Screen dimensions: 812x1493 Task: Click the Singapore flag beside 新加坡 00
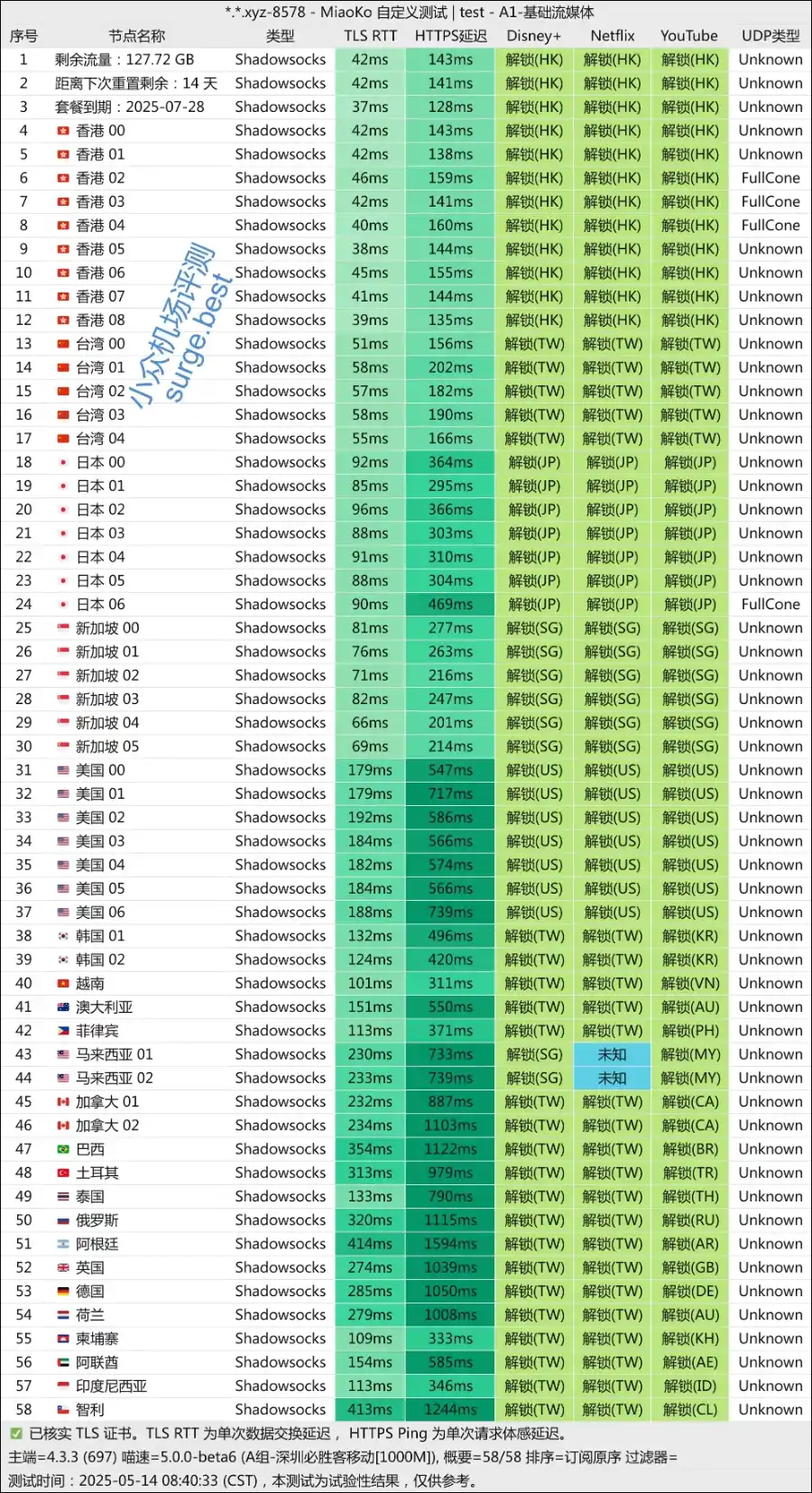click(x=63, y=628)
